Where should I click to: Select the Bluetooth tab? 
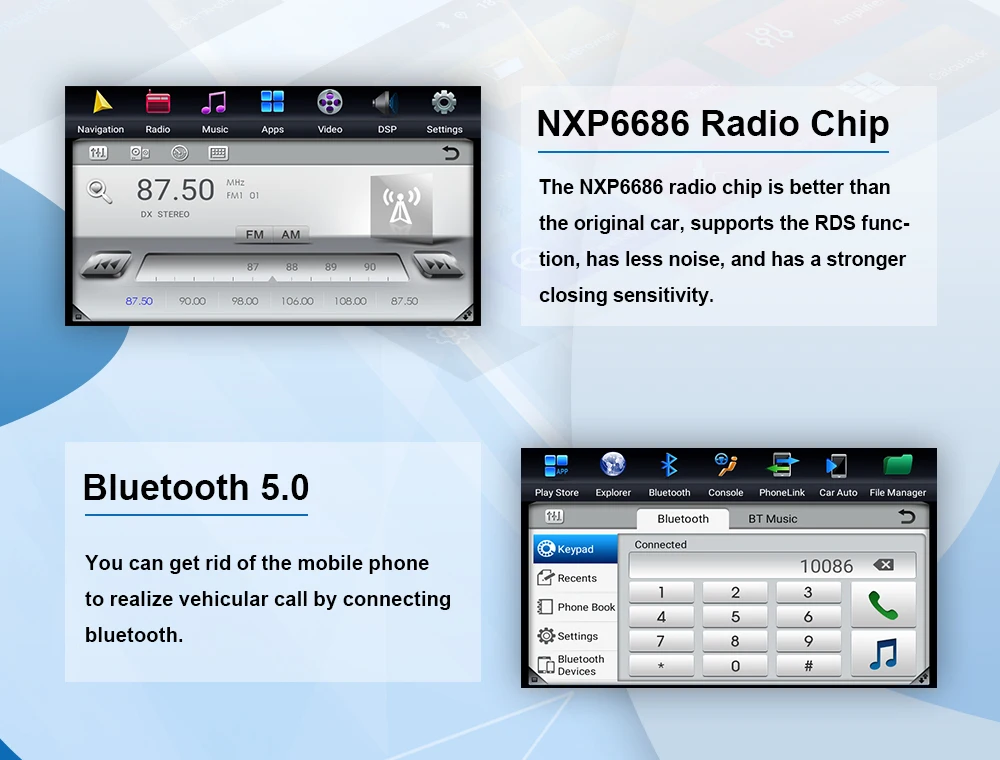click(683, 518)
